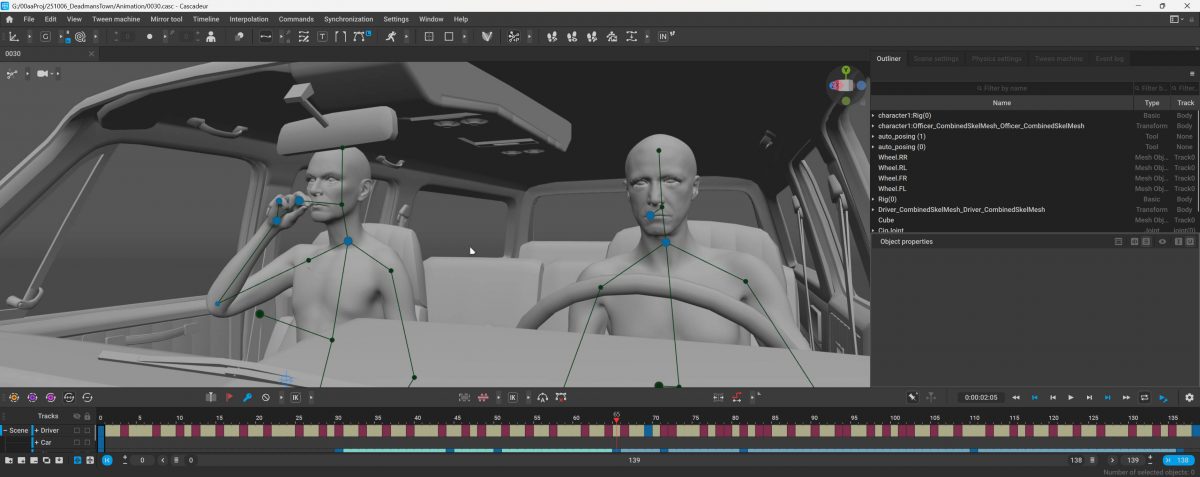Click the current frame marker at 65
Viewport: 1200px width, 477px height.
617,417
